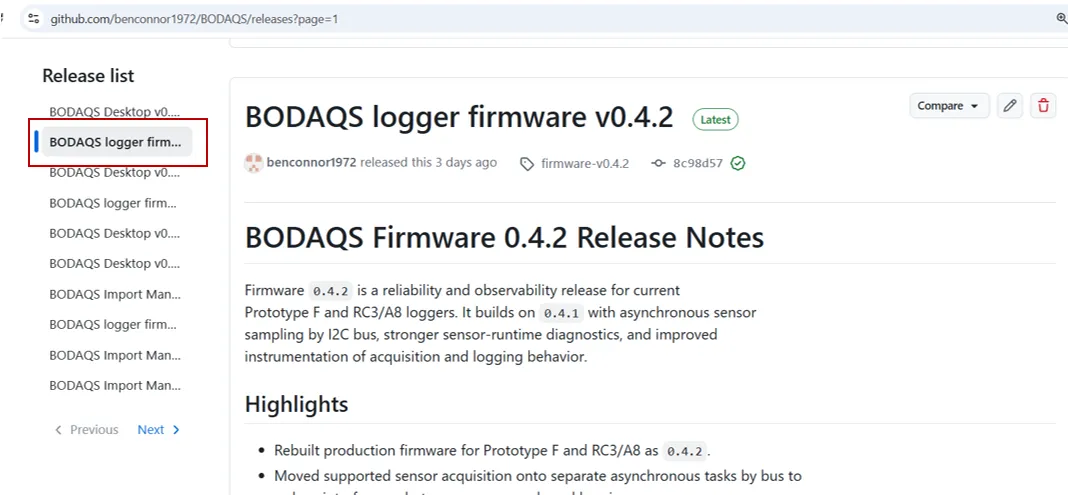This screenshot has height=495, width=1068.
Task: Select the highlighted BODAQS logger firmware item
Action: (116, 142)
